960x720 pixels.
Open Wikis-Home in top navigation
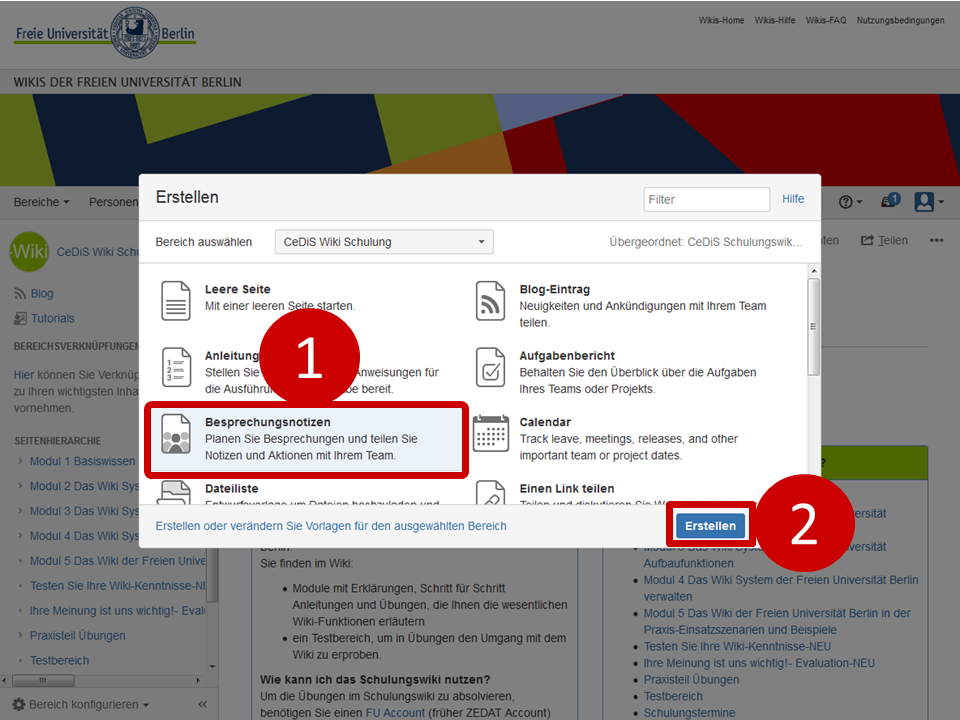721,20
